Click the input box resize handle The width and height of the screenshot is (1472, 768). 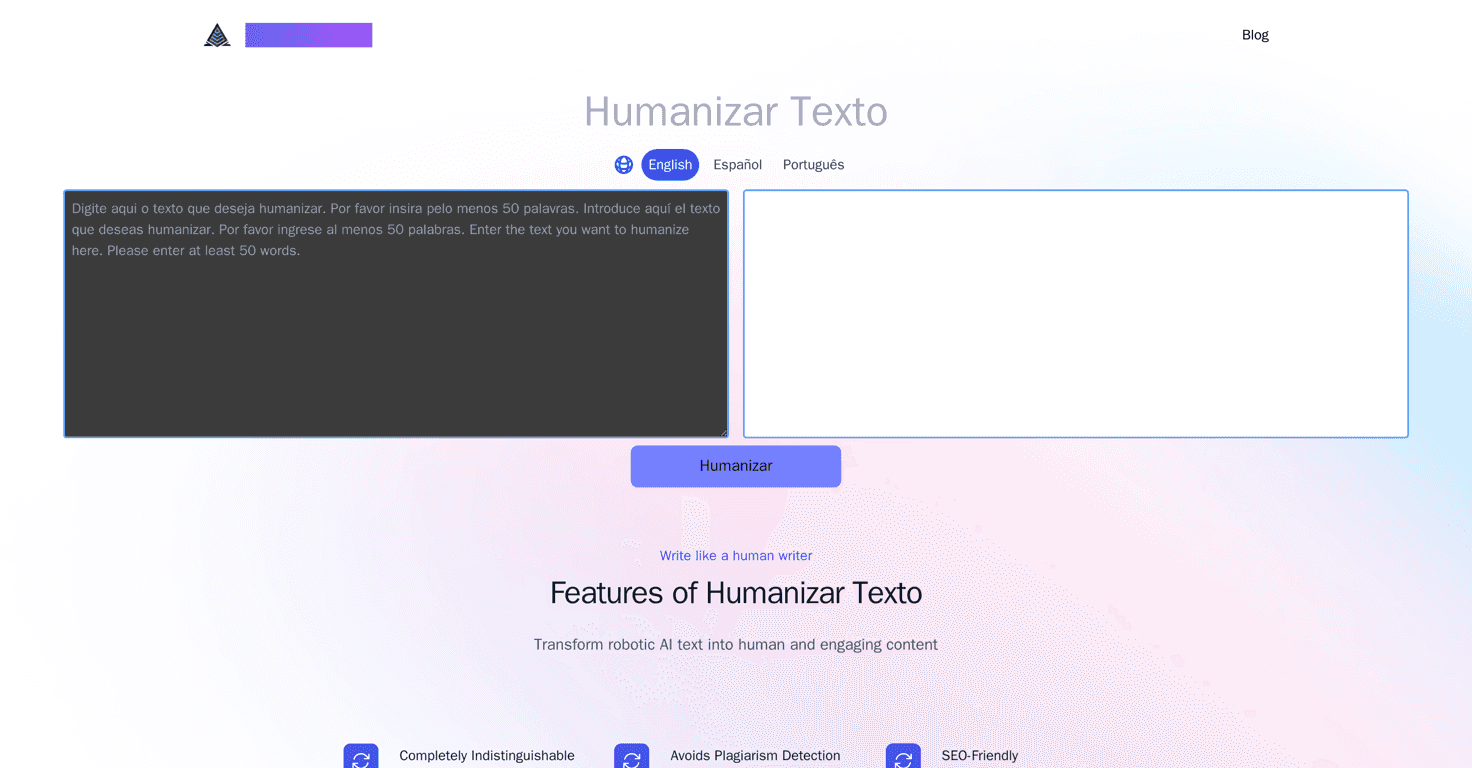723,431
